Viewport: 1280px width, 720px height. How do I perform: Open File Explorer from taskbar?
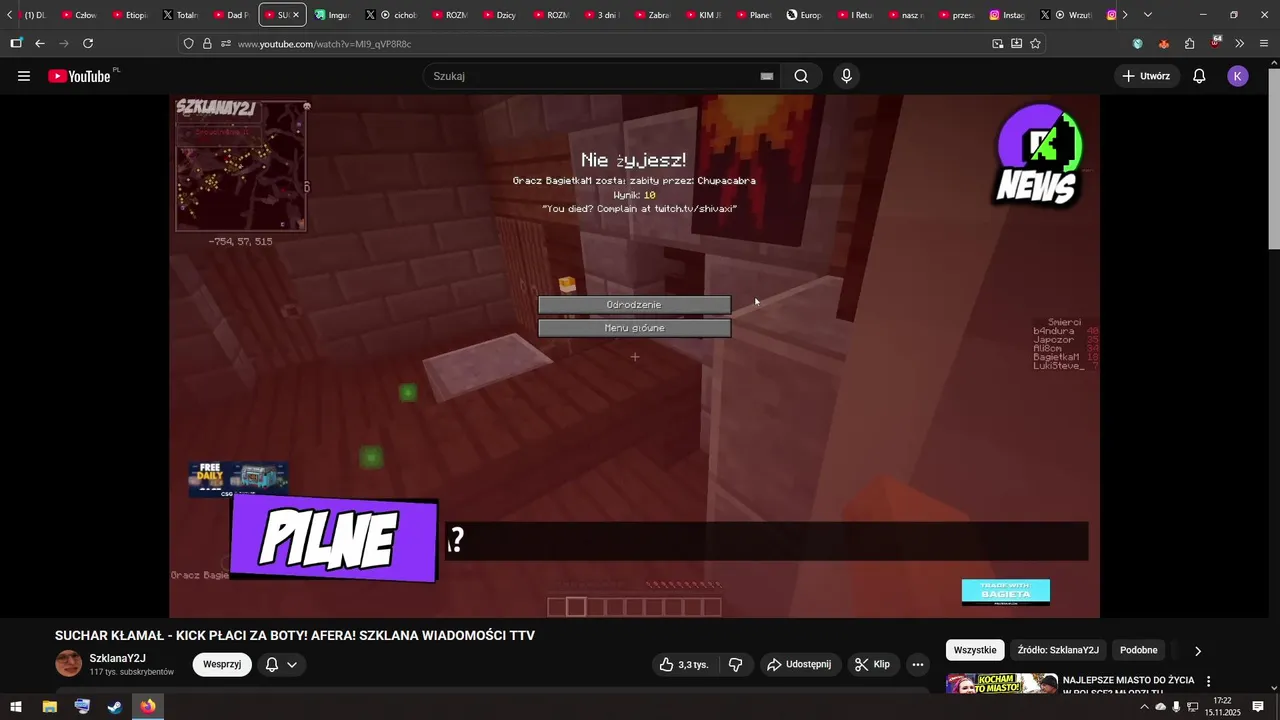(x=49, y=707)
